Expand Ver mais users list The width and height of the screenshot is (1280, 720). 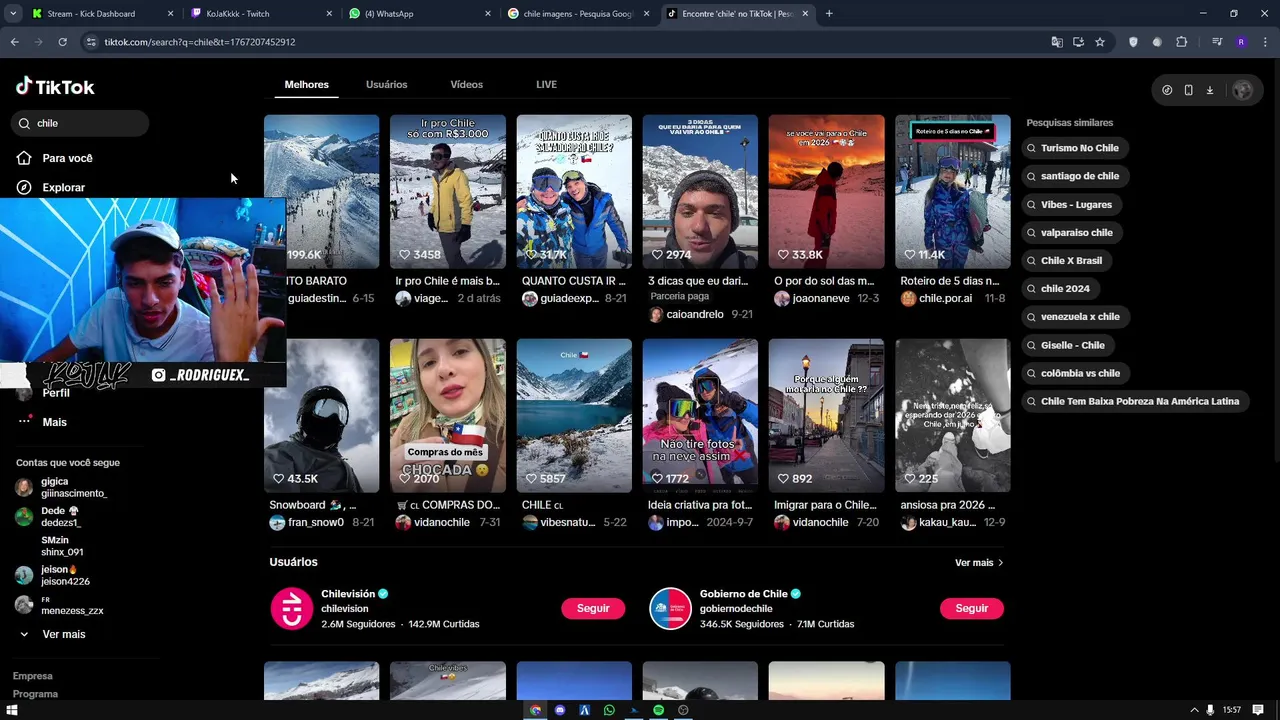[979, 563]
